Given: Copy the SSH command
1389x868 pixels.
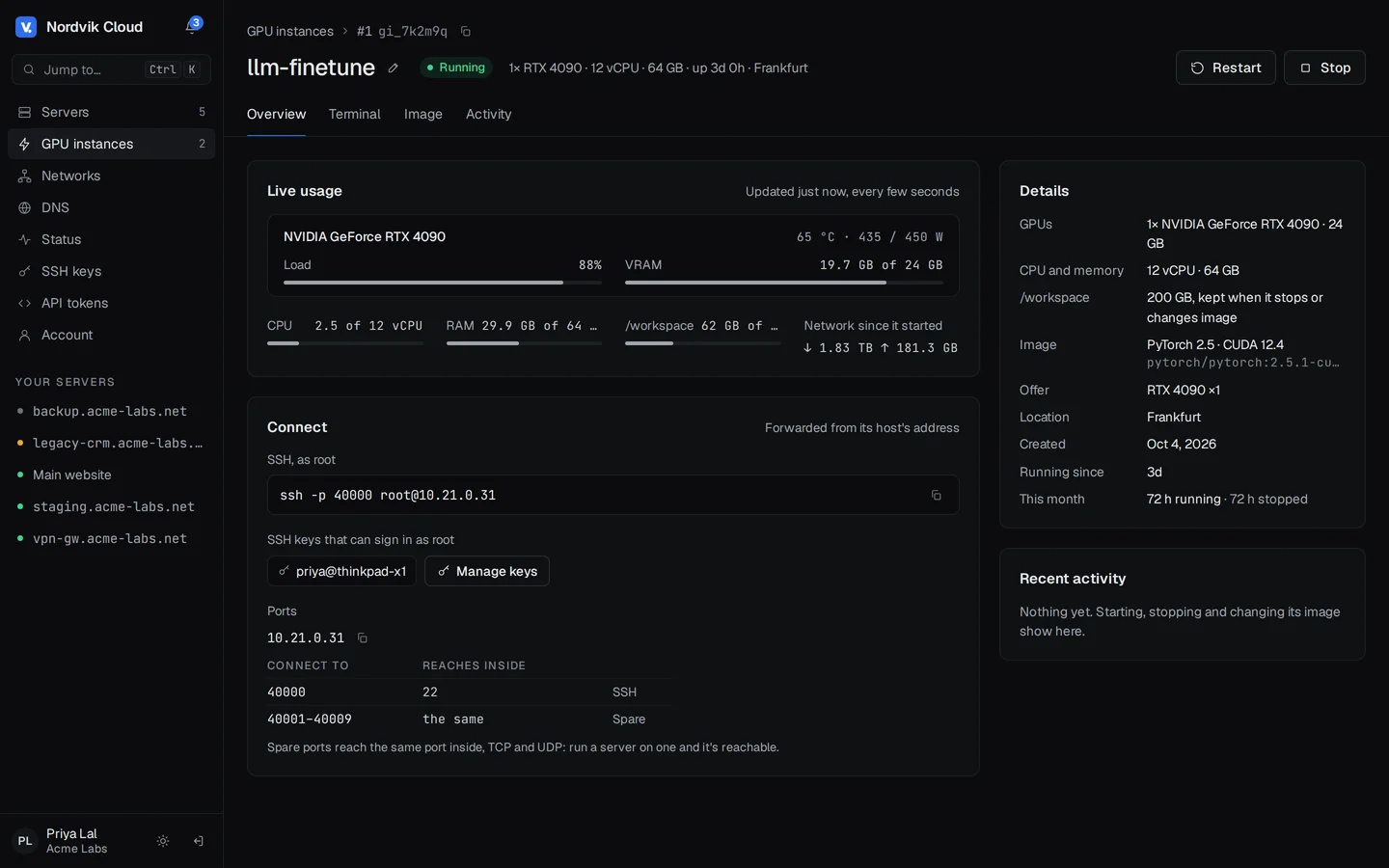Looking at the screenshot, I should pos(936,495).
